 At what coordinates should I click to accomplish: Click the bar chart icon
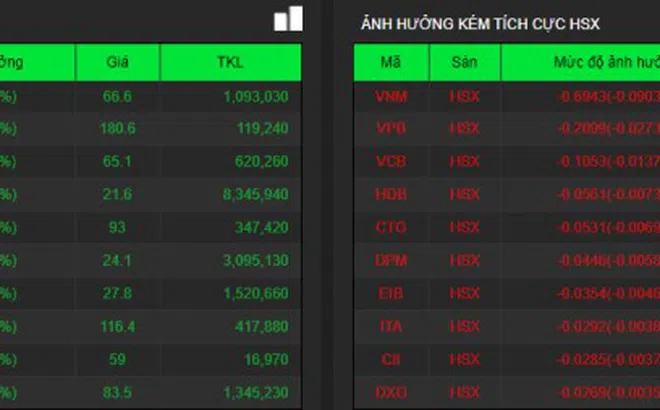click(288, 18)
